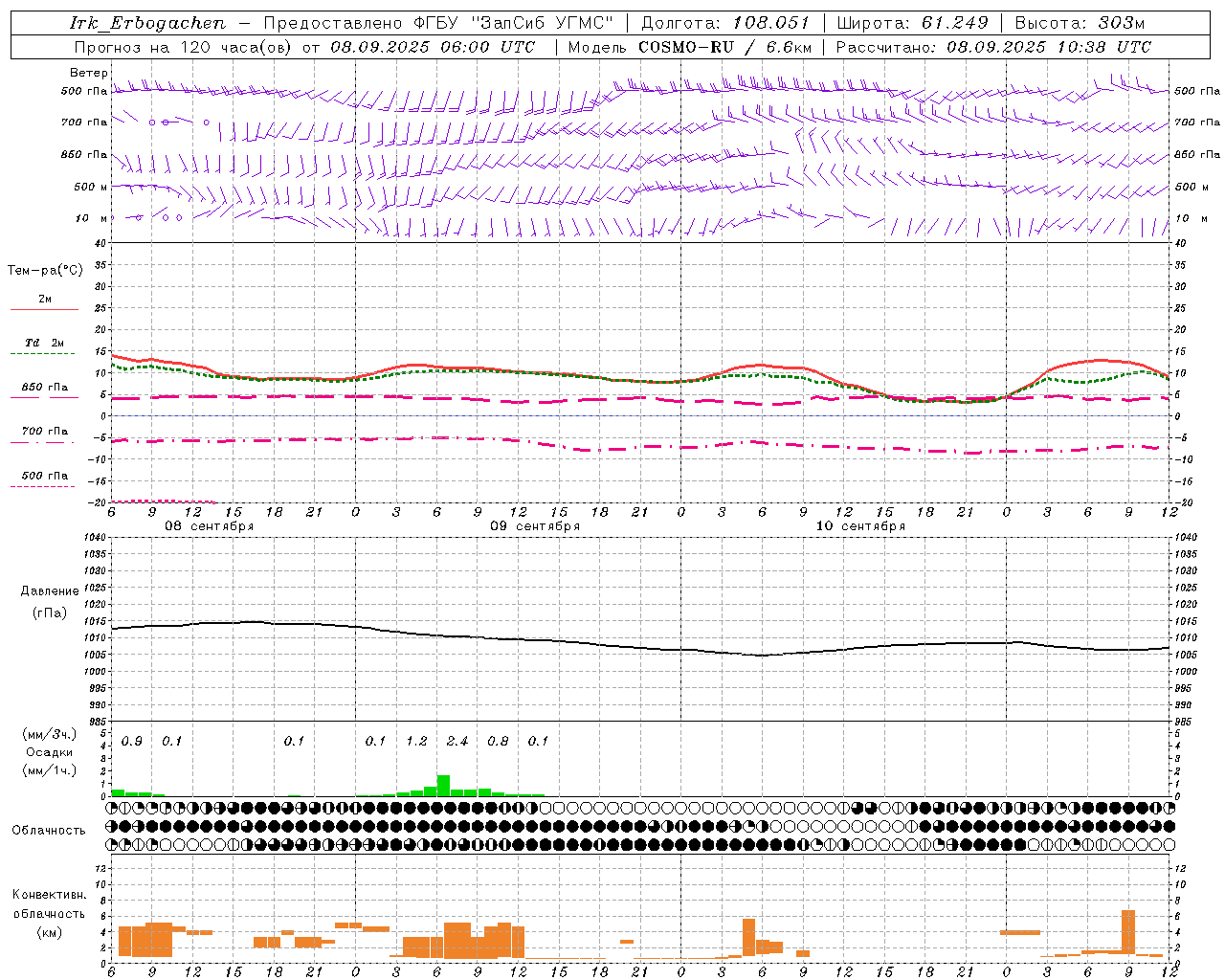The image size is (1225, 980).
Task: Click the 500 м label on the left wind axis
Action: (x=91, y=187)
